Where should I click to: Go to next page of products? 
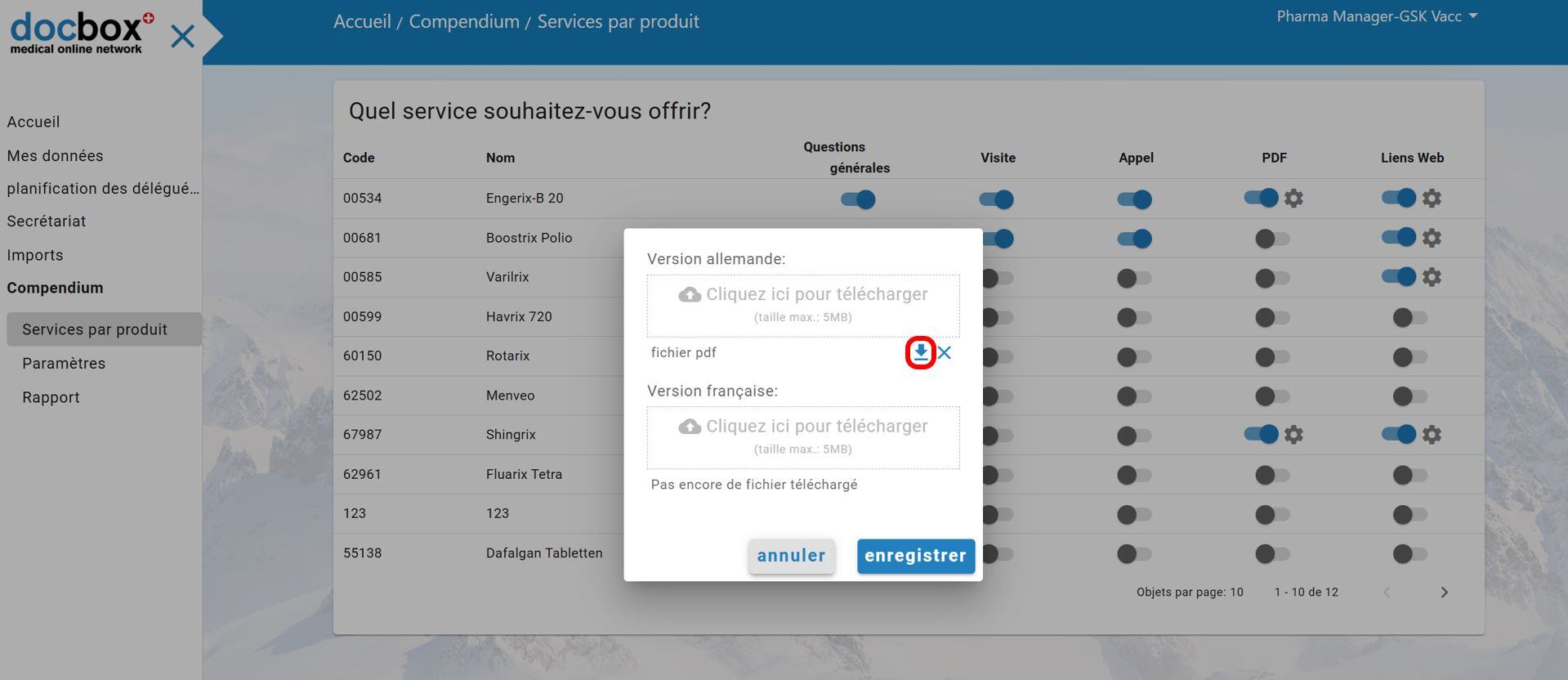(x=1444, y=593)
